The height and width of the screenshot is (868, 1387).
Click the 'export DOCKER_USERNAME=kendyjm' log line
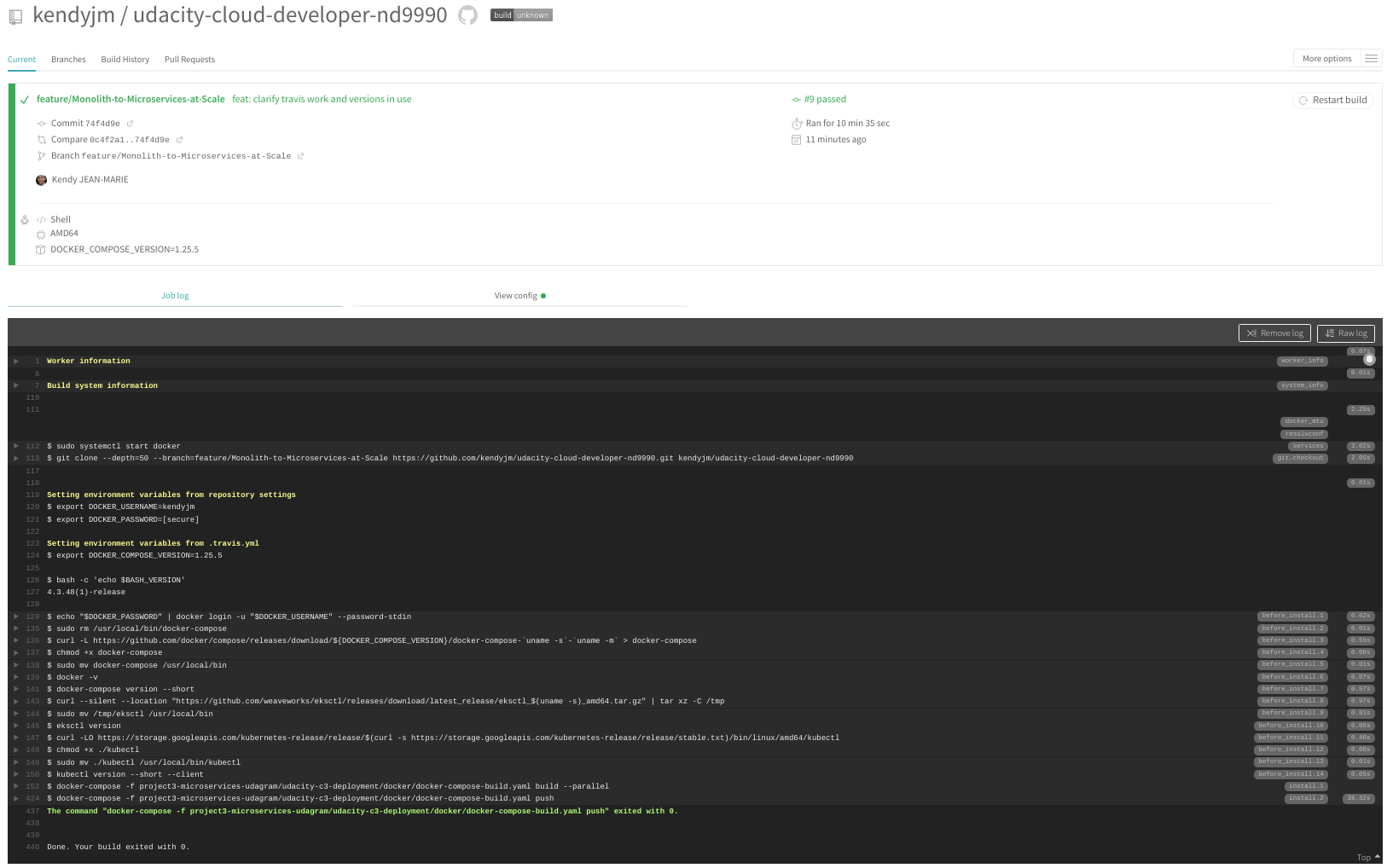pyautogui.click(x=120, y=507)
